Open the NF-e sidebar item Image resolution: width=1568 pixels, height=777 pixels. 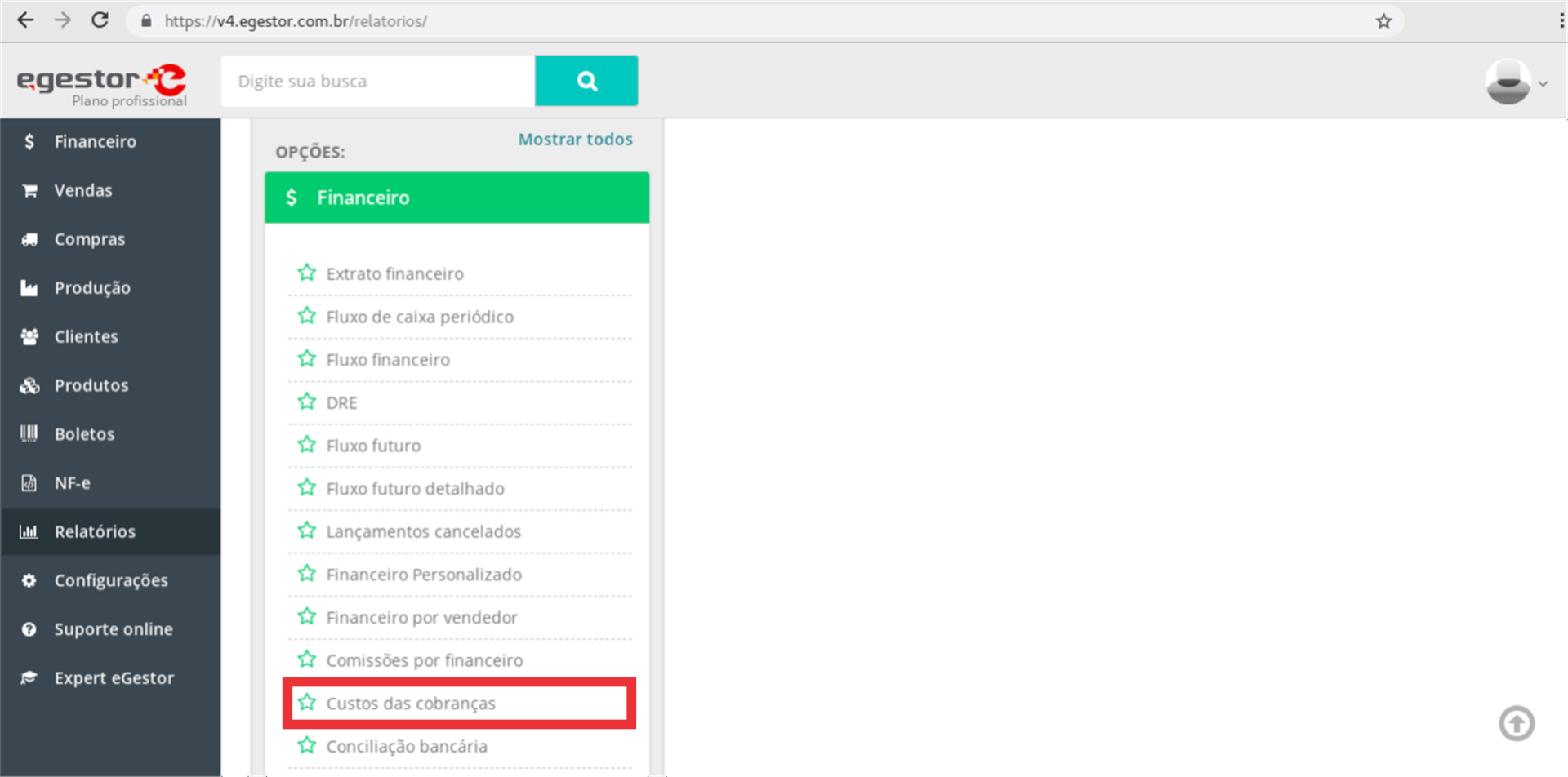point(110,483)
